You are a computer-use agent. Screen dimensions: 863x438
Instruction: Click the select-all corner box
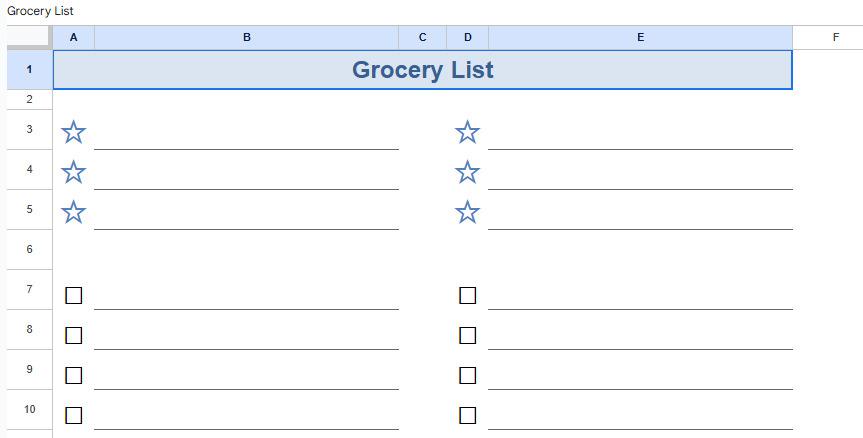[29, 37]
